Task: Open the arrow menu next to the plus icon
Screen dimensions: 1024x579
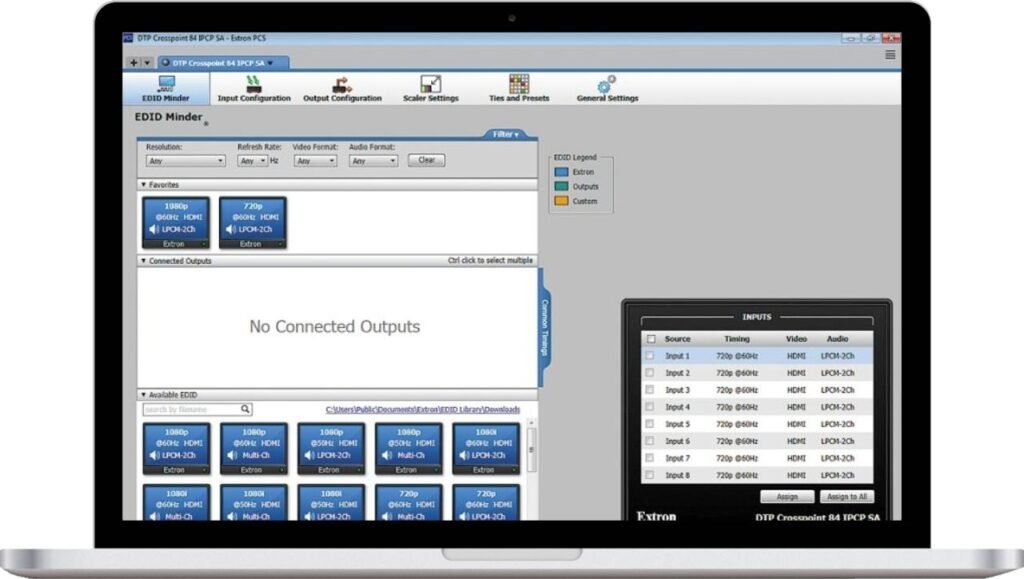Action: click(x=147, y=63)
